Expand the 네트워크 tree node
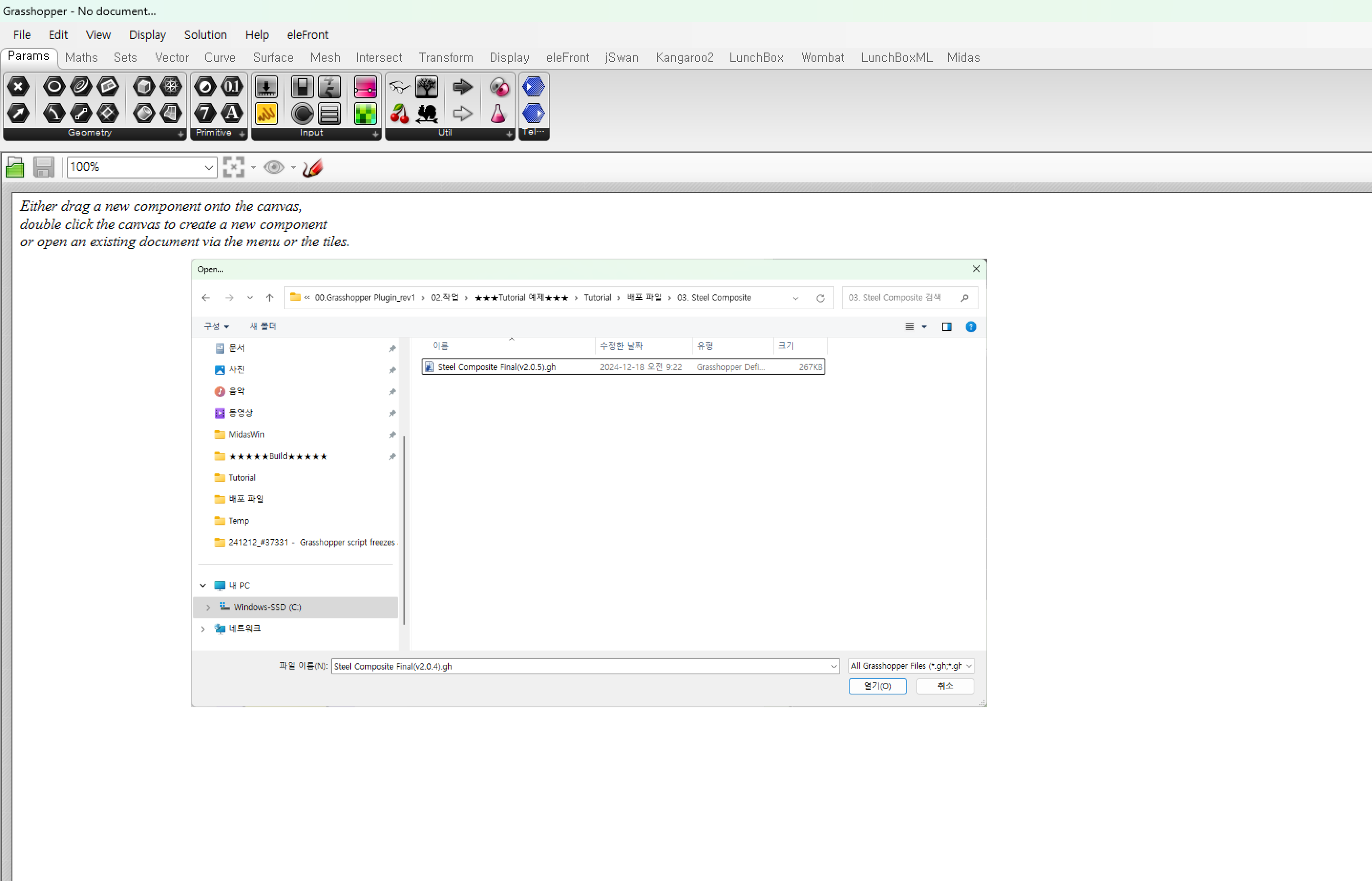 point(202,629)
